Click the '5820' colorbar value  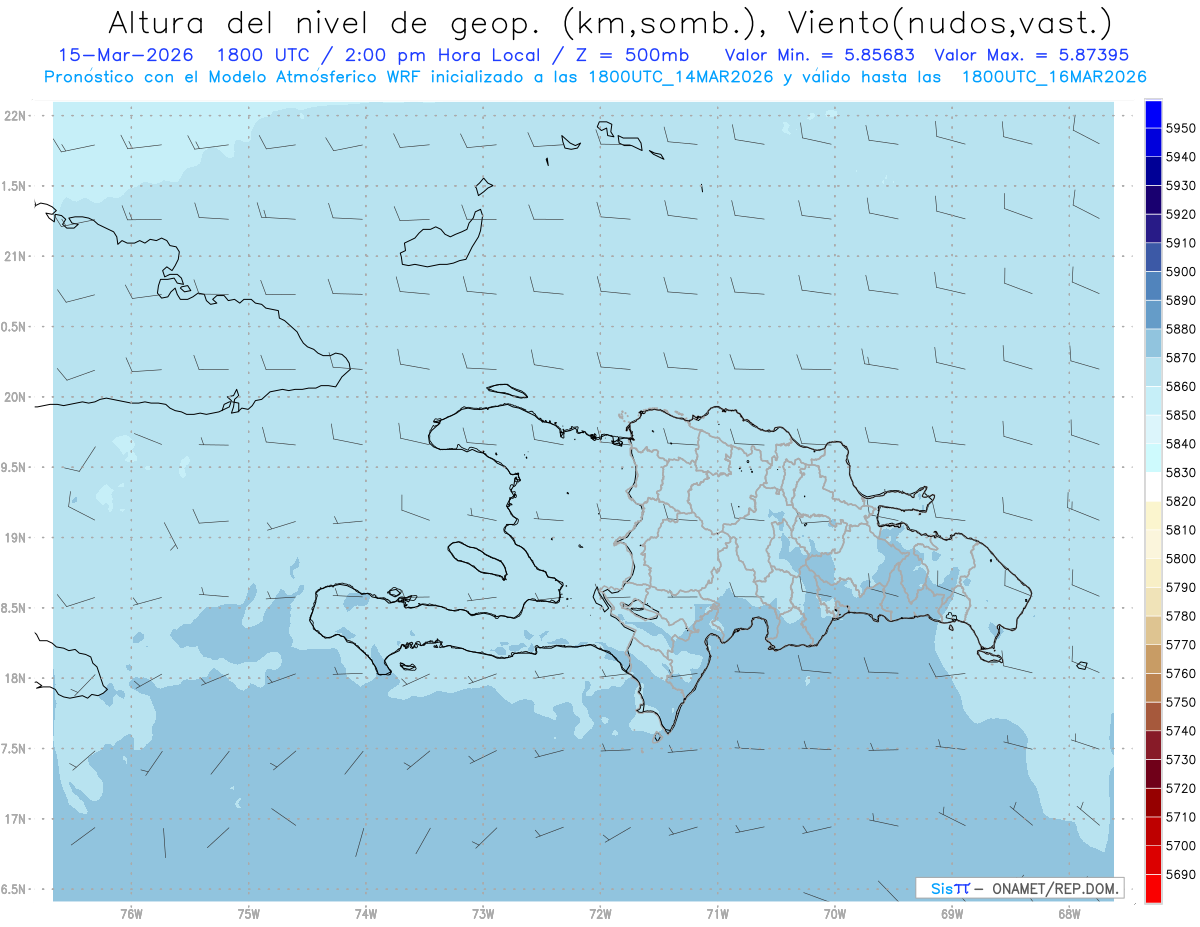(x=1182, y=501)
